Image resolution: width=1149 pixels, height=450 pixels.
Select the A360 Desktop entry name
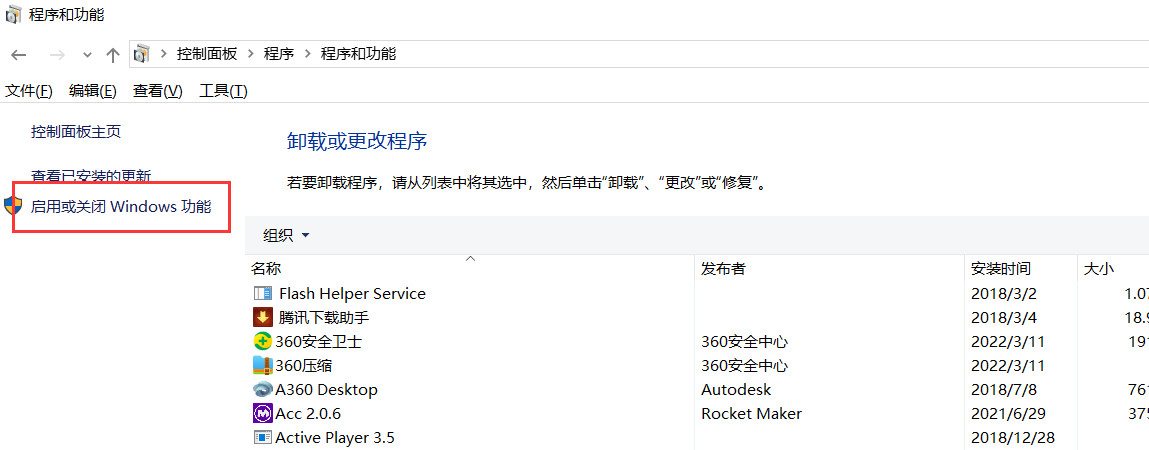[327, 389]
